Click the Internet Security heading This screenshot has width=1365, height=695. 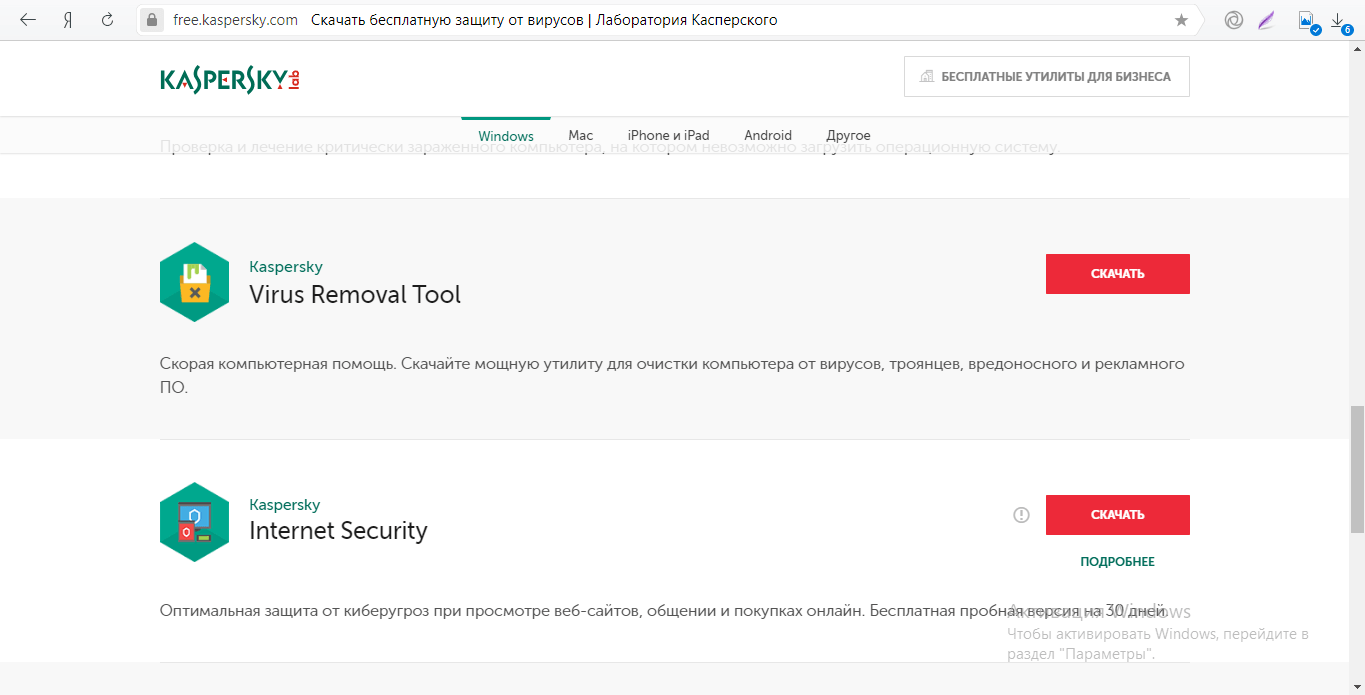338,530
